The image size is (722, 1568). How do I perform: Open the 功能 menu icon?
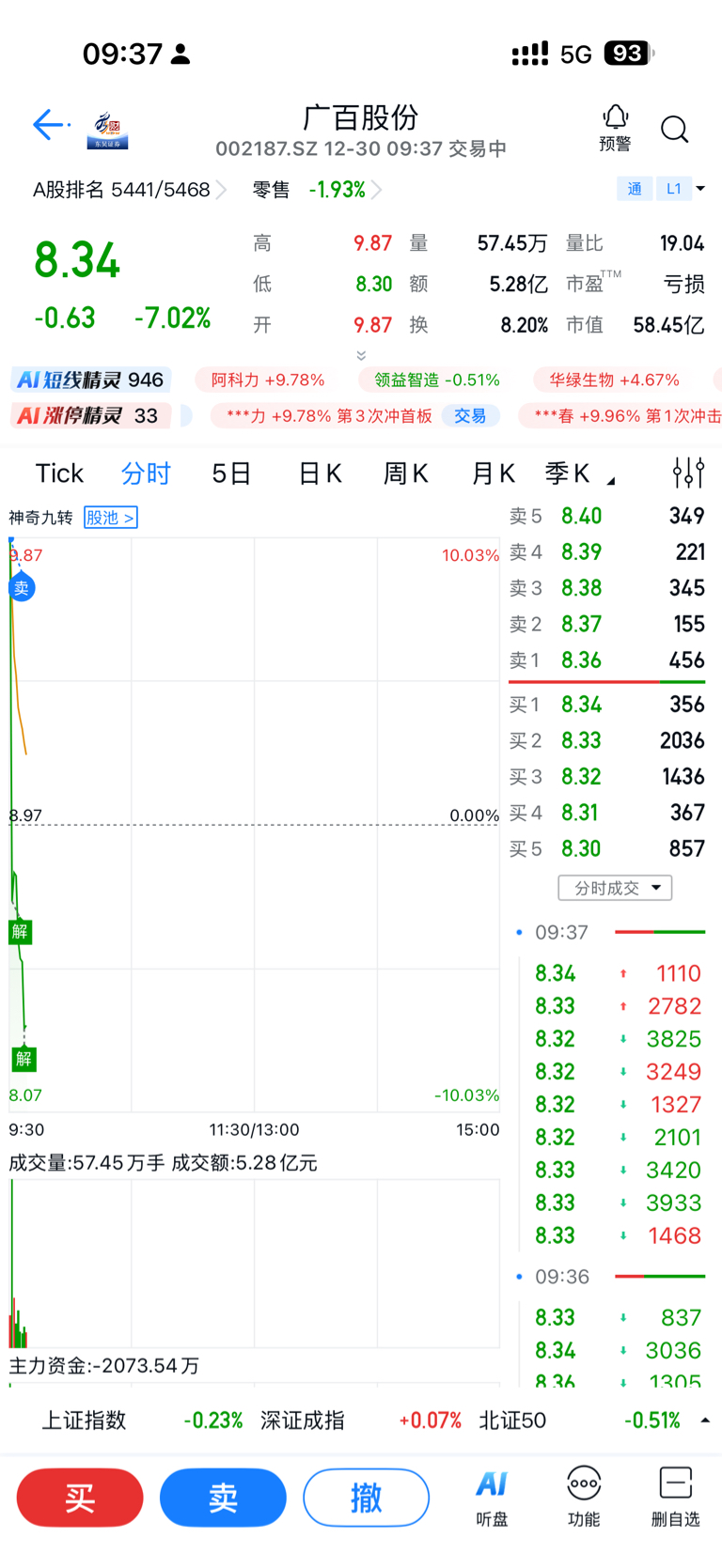[x=584, y=1497]
